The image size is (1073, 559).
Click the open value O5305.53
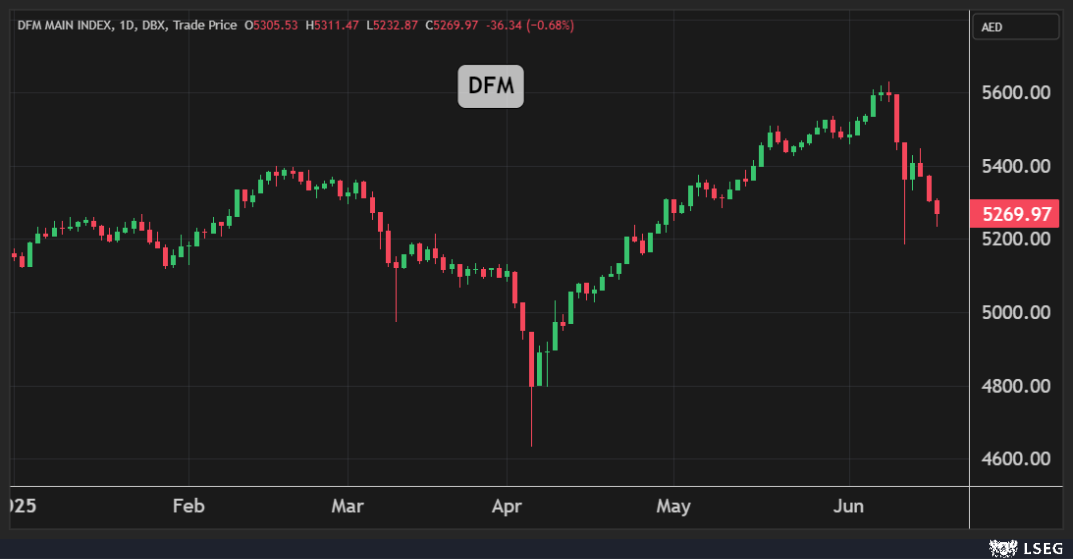pos(271,25)
